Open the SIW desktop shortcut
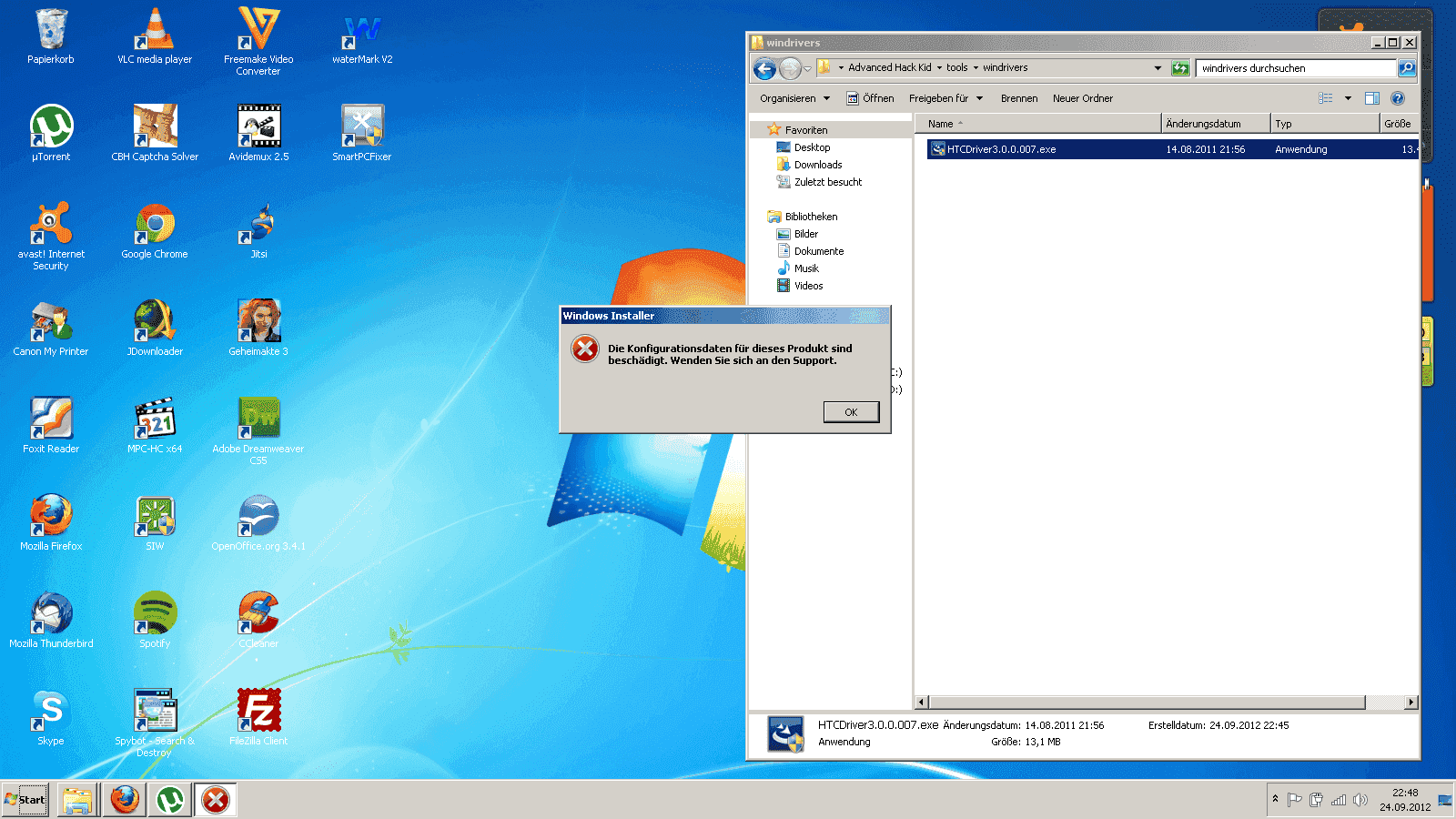Image resolution: width=1456 pixels, height=819 pixels. (x=155, y=523)
